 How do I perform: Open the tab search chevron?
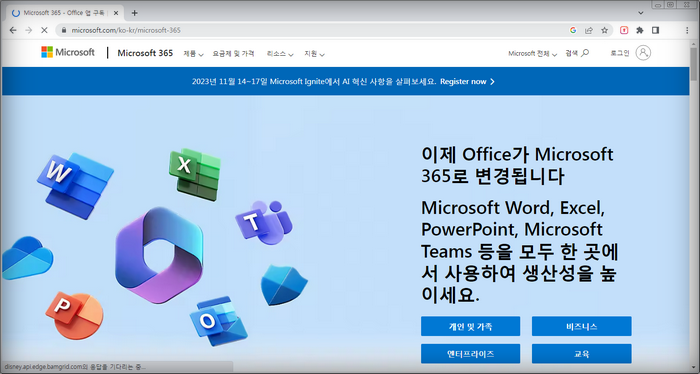tap(641, 13)
